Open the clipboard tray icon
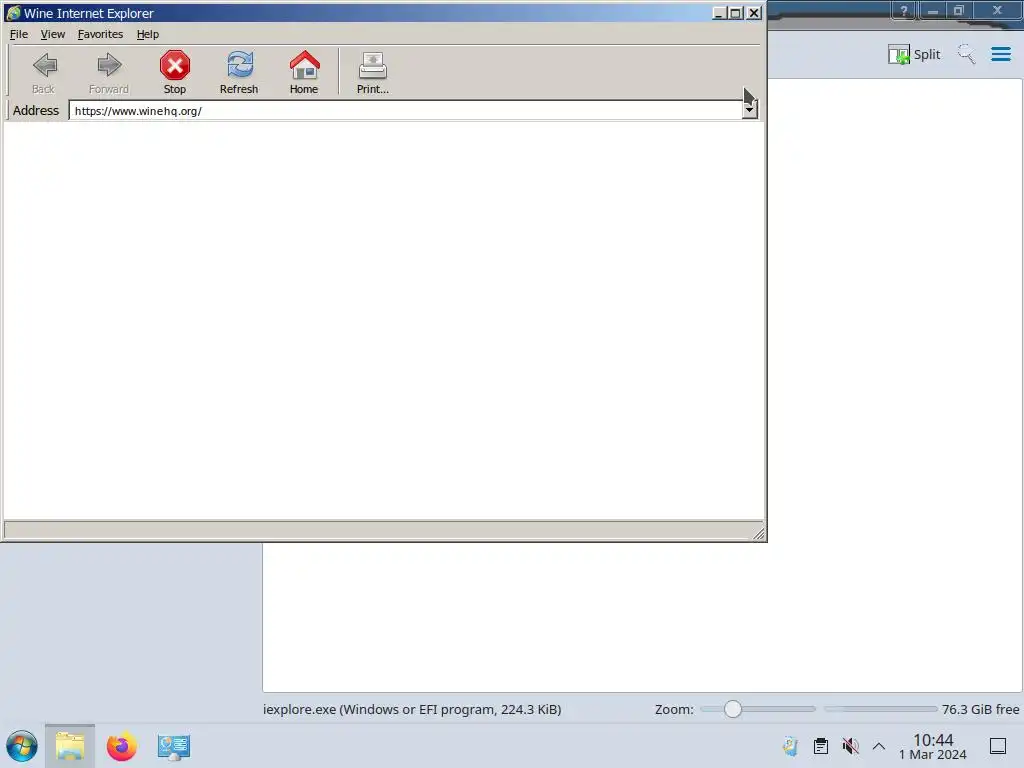 coord(821,746)
